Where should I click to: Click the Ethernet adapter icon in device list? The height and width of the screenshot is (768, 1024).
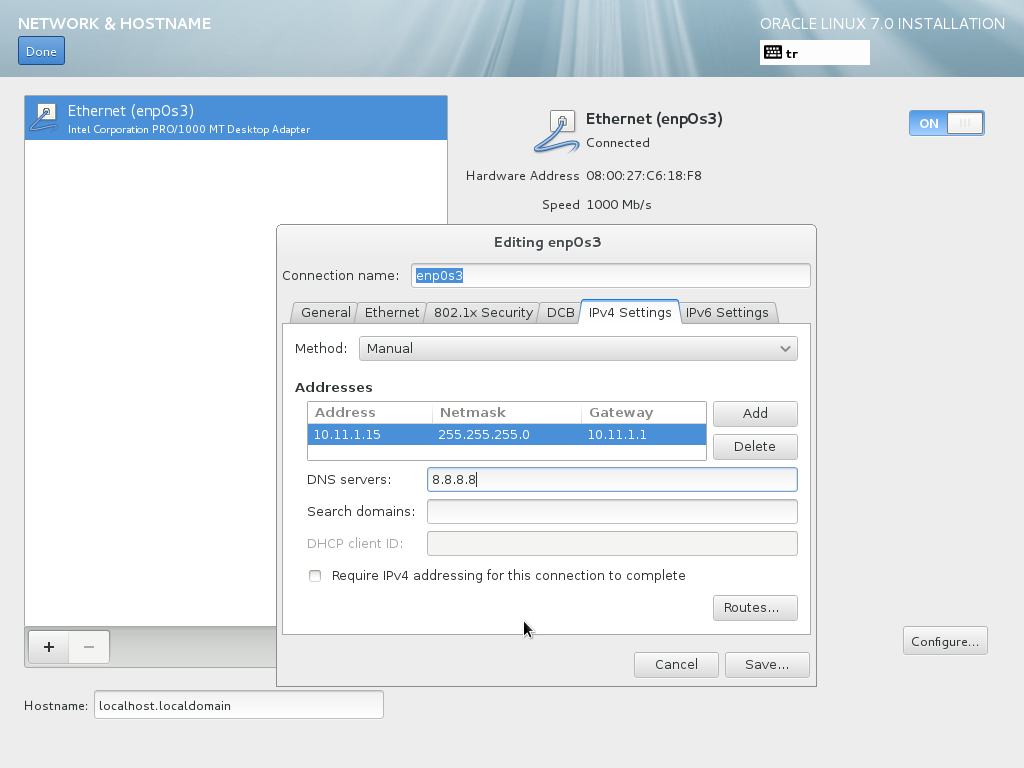(x=45, y=117)
